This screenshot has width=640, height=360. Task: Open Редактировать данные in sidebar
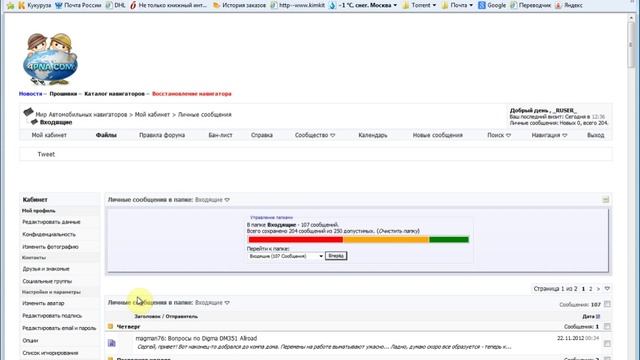click(51, 222)
